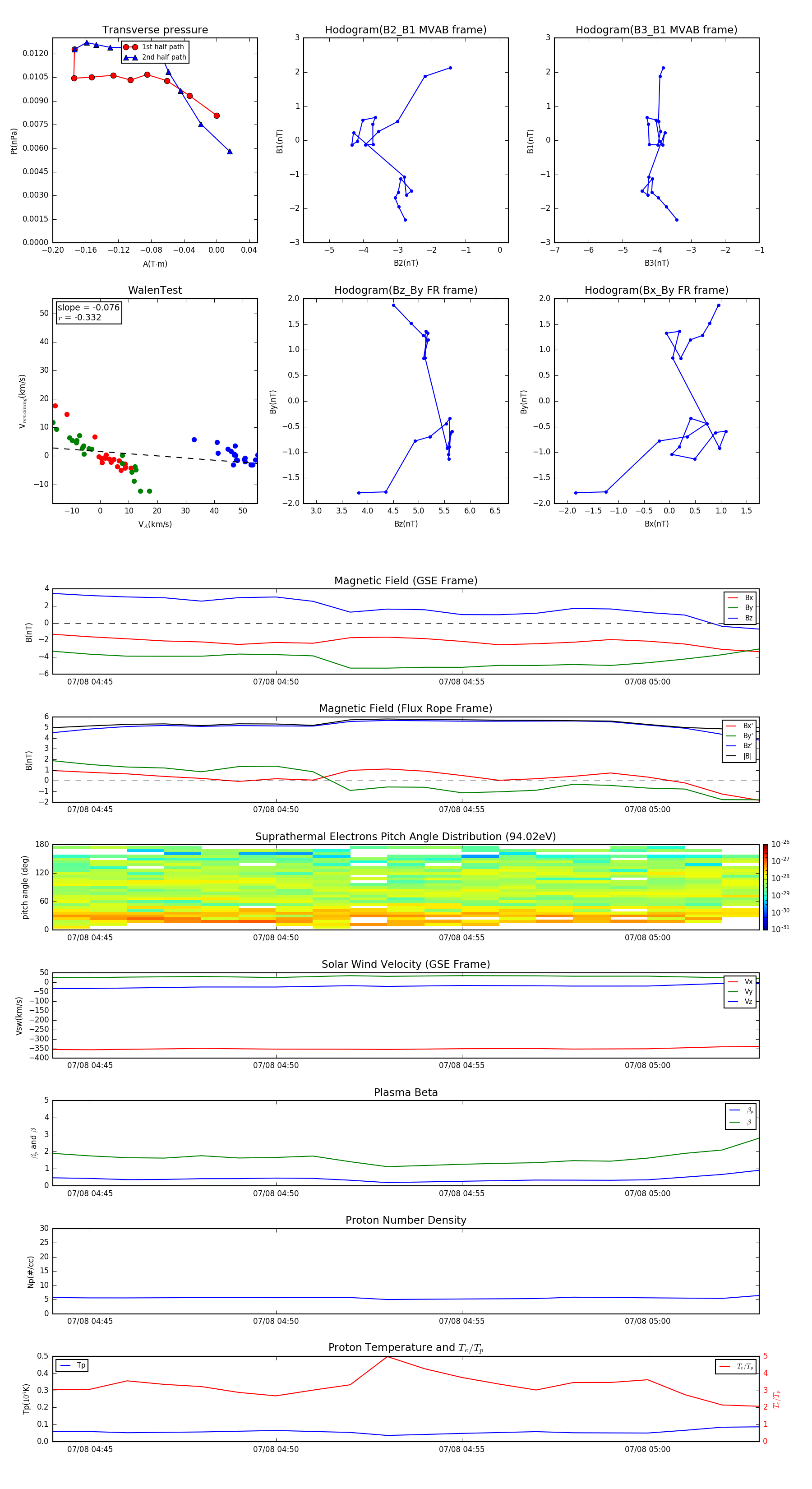Image resolution: width=812 pixels, height=1489 pixels.
Task: Click the Vz legend entry in velocity plot
Action: (x=740, y=1001)
